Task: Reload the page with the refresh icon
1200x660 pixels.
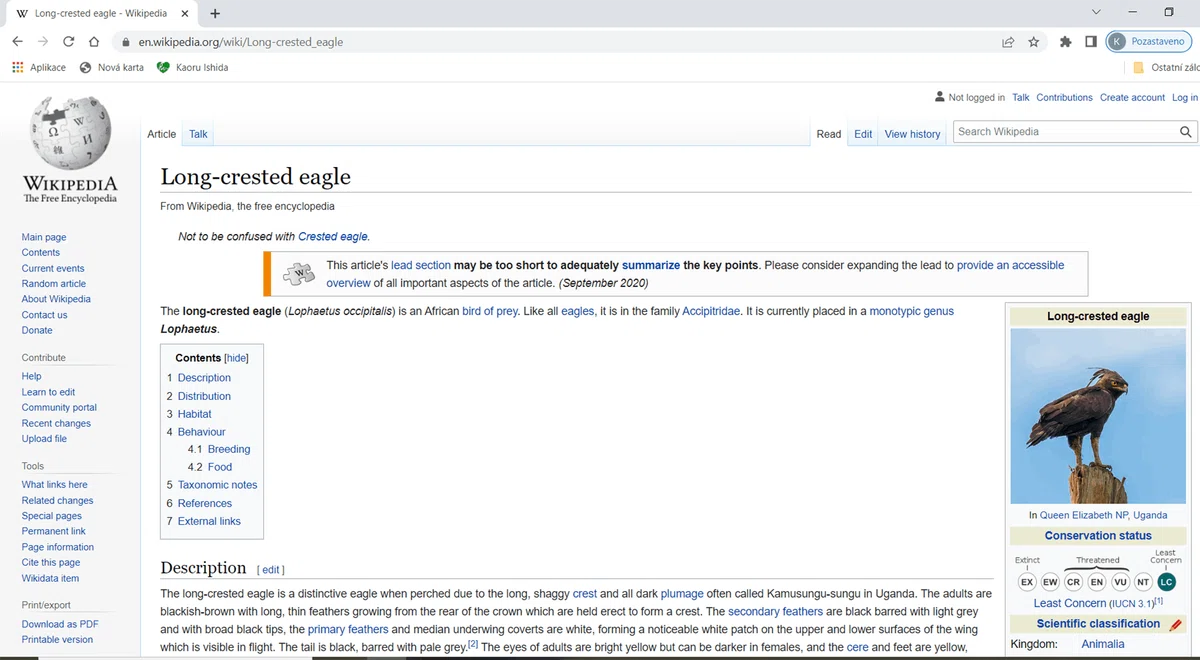Action: click(x=68, y=42)
